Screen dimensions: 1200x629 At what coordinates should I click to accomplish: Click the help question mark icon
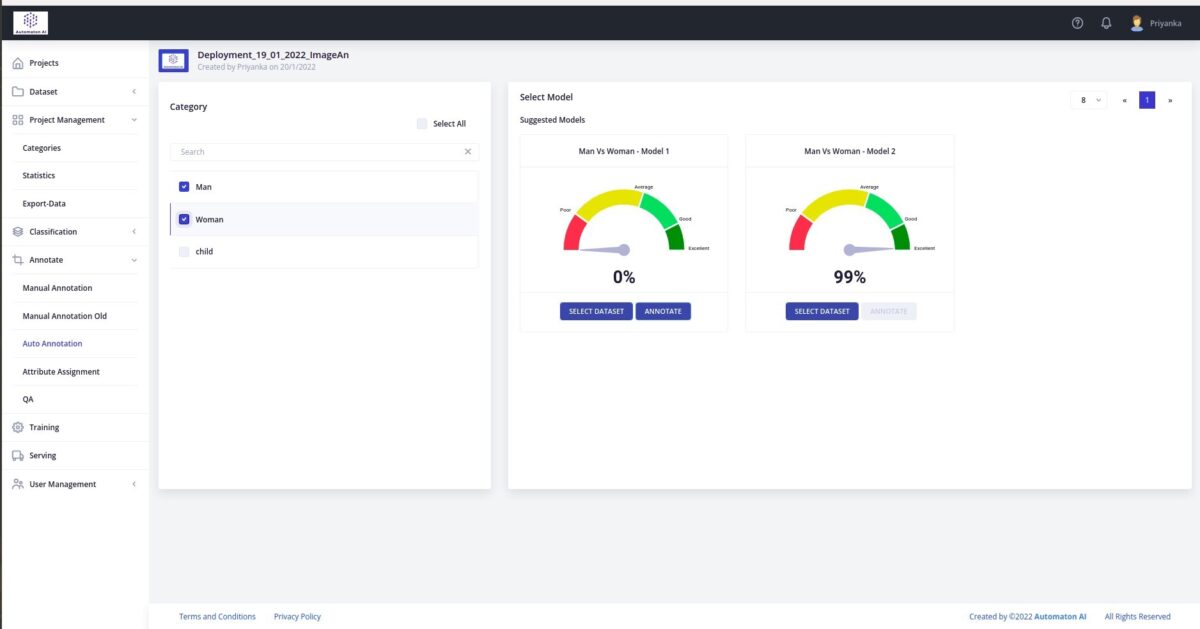1077,23
